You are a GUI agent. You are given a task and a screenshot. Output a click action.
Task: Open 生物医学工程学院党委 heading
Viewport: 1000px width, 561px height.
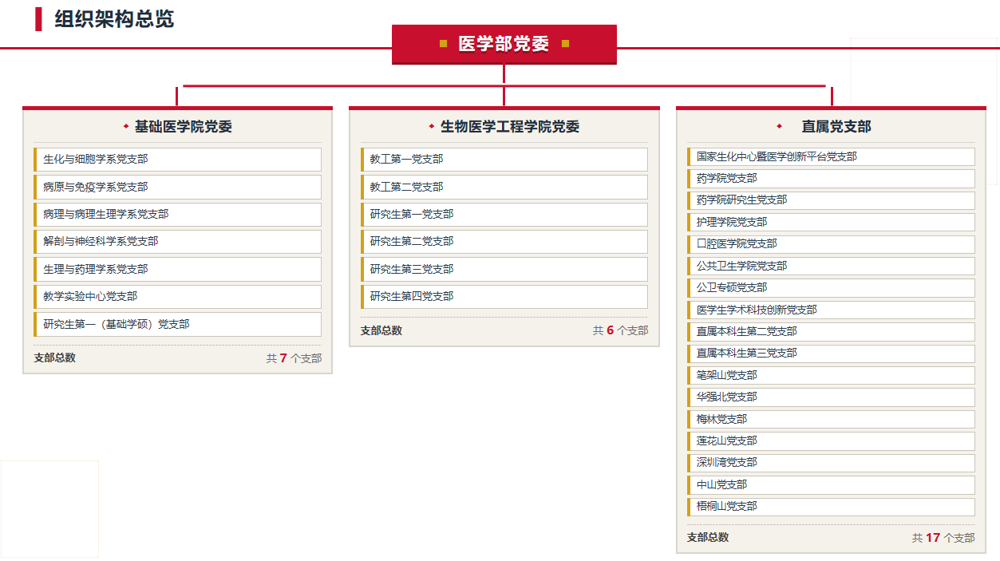tap(510, 127)
